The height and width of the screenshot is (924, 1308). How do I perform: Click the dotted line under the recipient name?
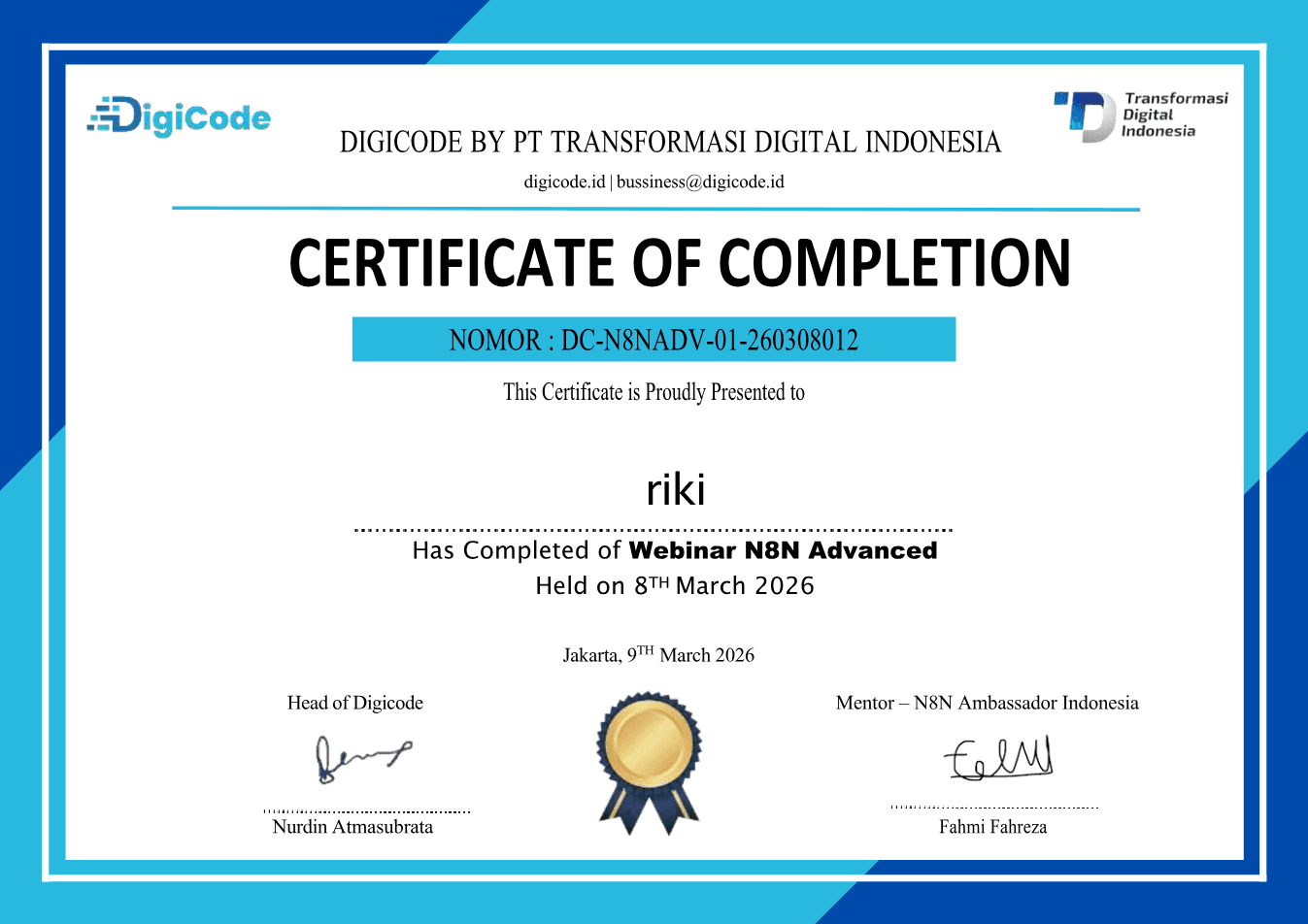coord(654,530)
